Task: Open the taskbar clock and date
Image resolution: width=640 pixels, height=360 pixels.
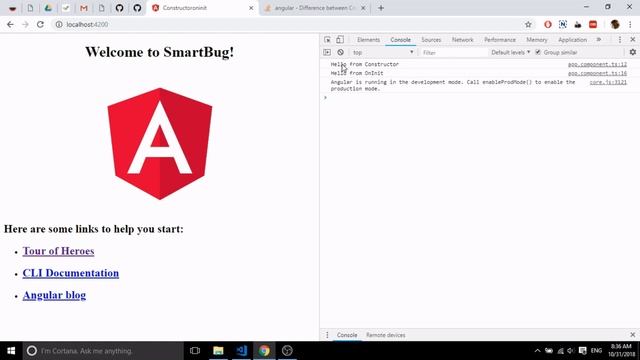Action: pos(621,350)
